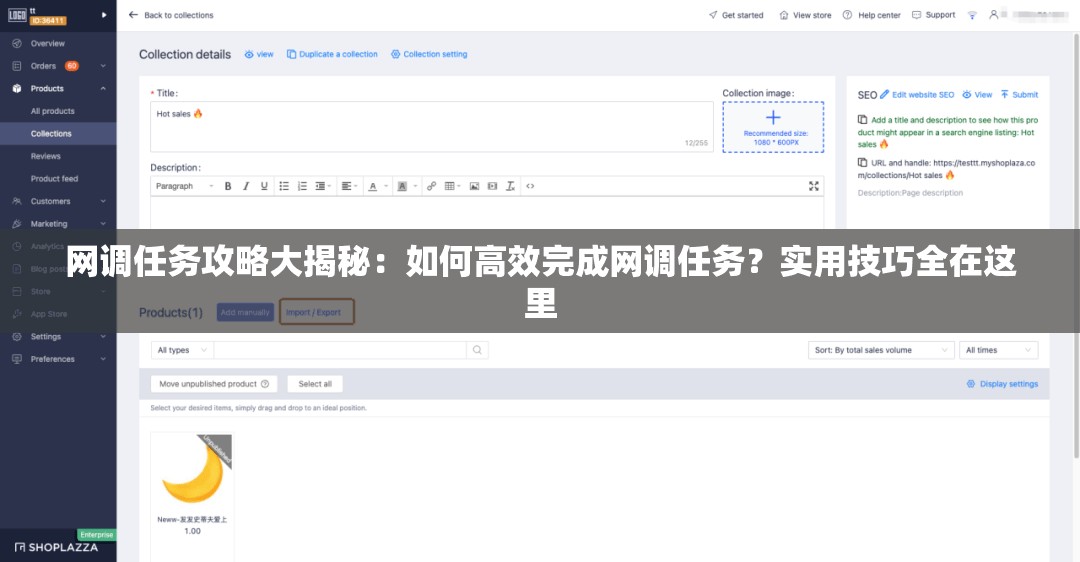Insert a numbered list in description
Screen dimensions: 1080x562
coord(302,186)
